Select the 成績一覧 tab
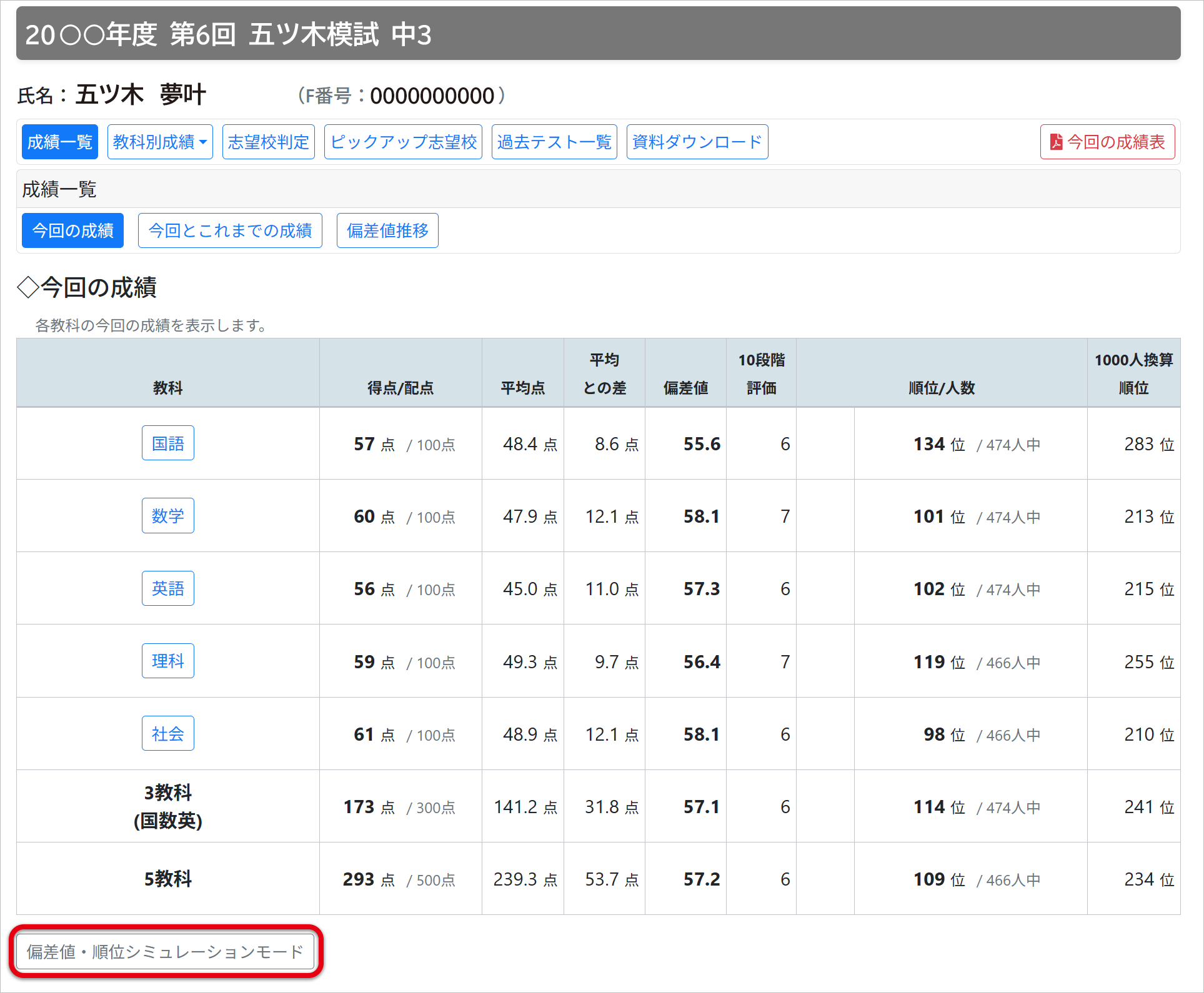Viewport: 1204px width, 993px height. [x=60, y=142]
